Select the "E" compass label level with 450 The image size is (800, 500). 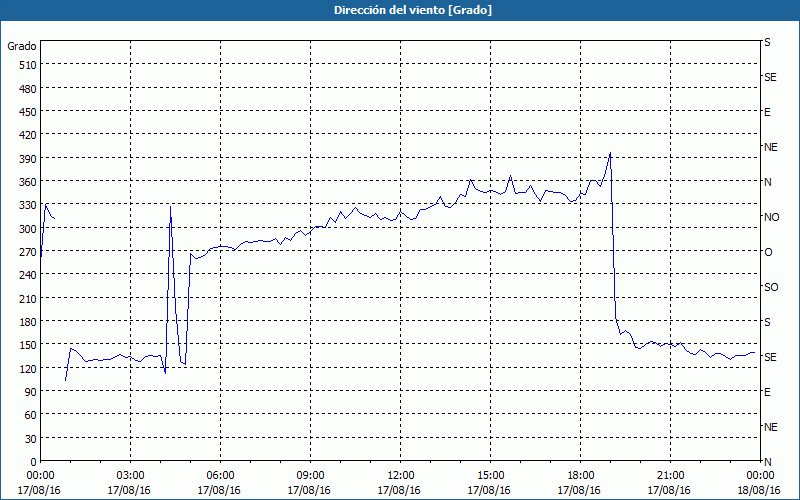coord(767,112)
